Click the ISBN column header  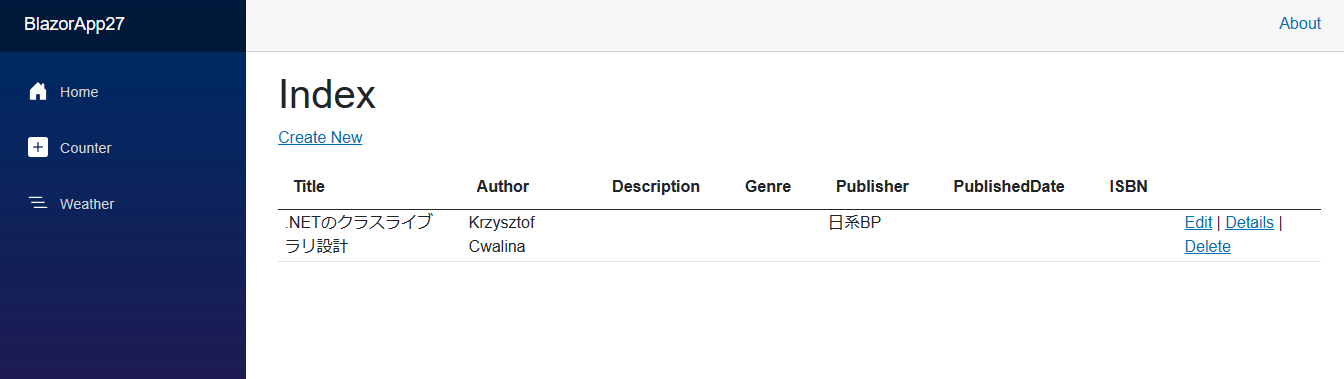point(1128,186)
